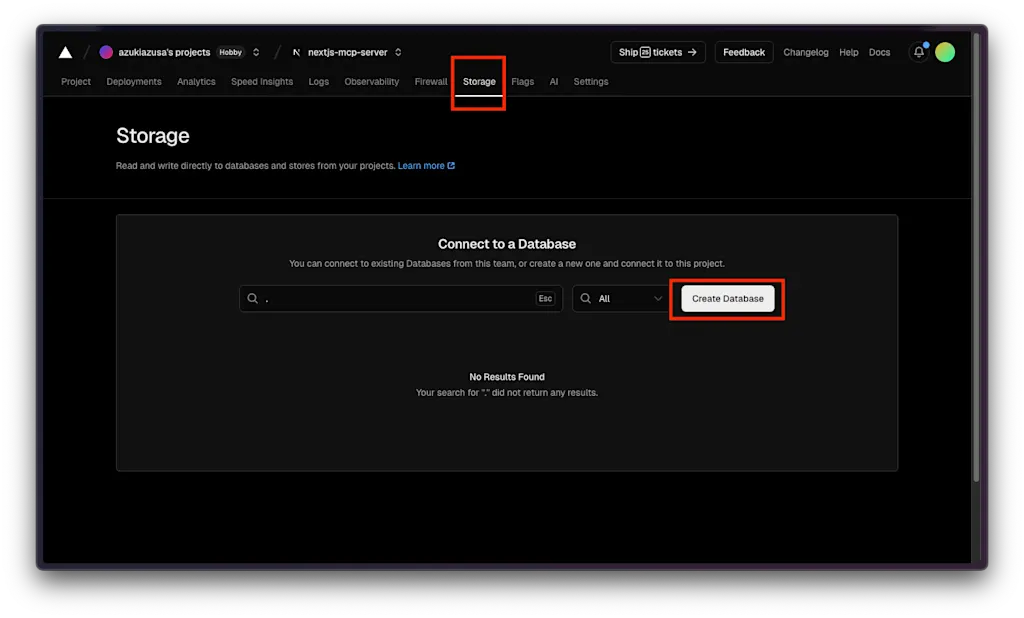Switch to the Deployments tab
The width and height of the screenshot is (1024, 618).
pos(134,82)
